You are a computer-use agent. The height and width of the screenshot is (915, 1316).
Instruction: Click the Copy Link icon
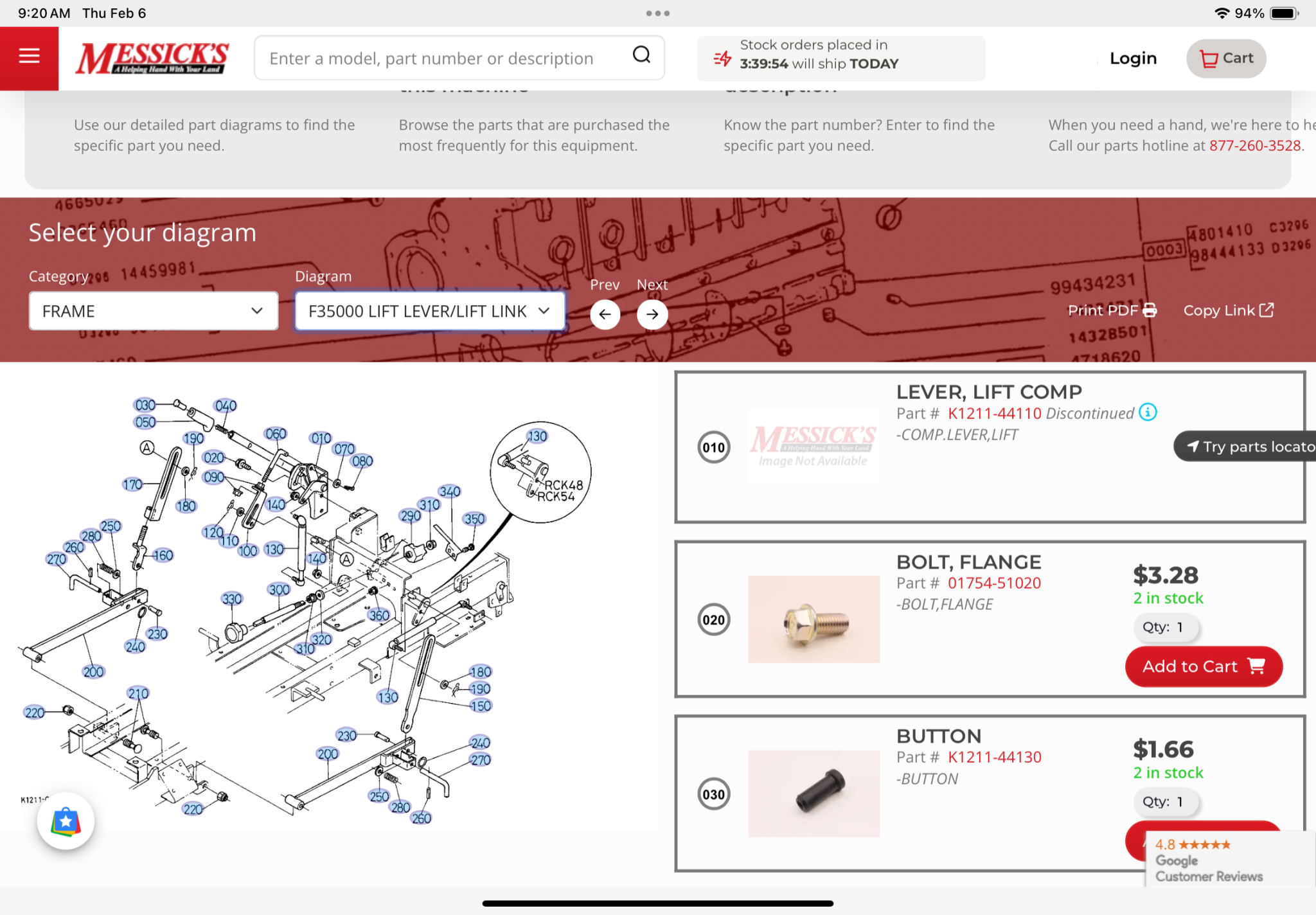click(1267, 310)
